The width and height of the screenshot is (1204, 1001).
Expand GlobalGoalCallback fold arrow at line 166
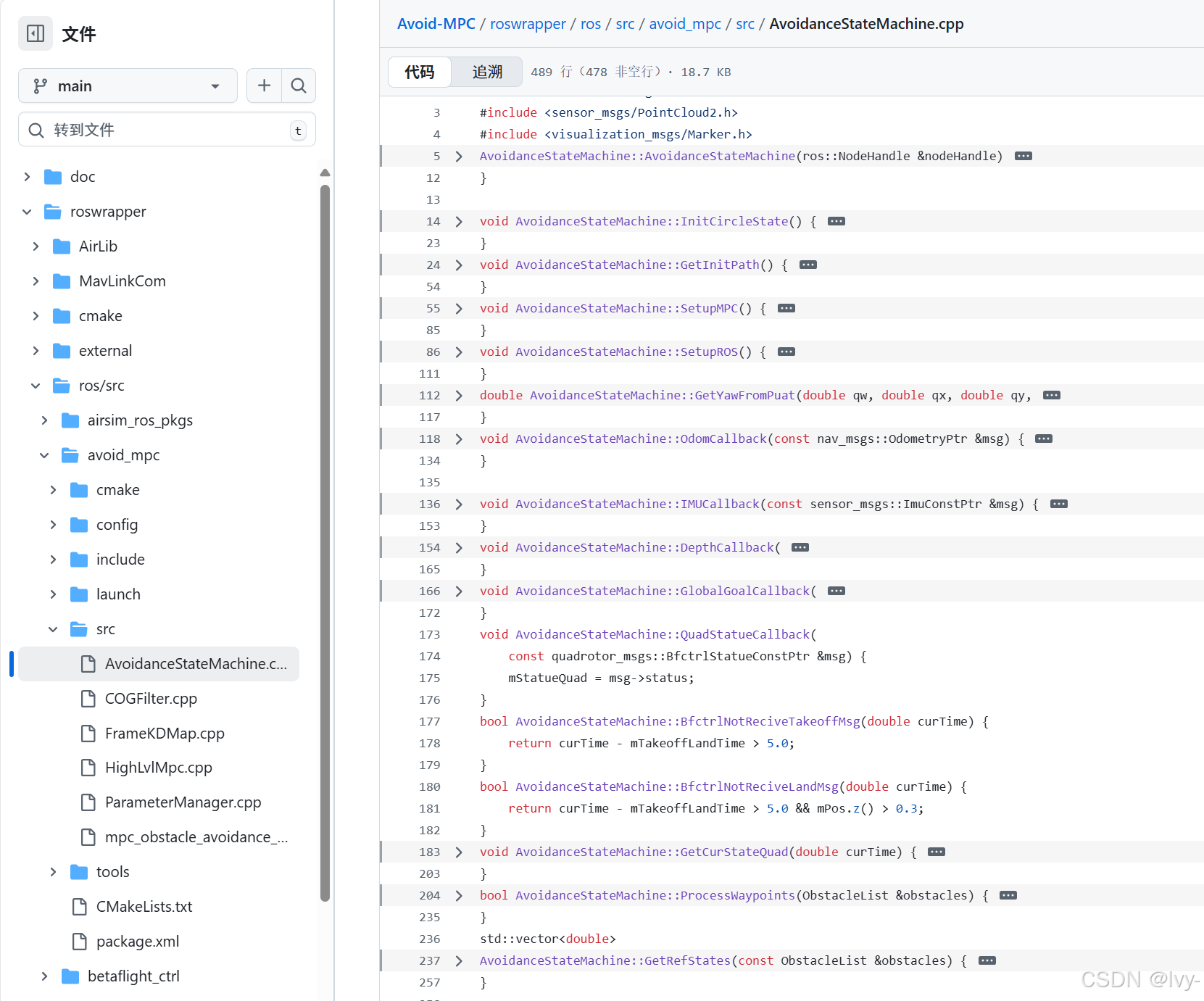click(x=459, y=591)
